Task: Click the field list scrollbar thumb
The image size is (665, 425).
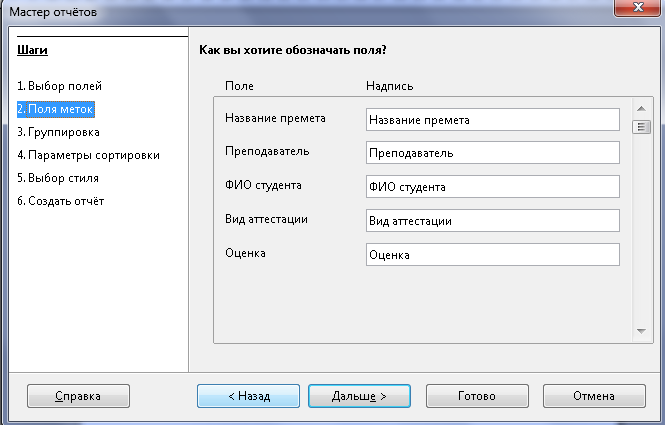Action: [x=641, y=127]
